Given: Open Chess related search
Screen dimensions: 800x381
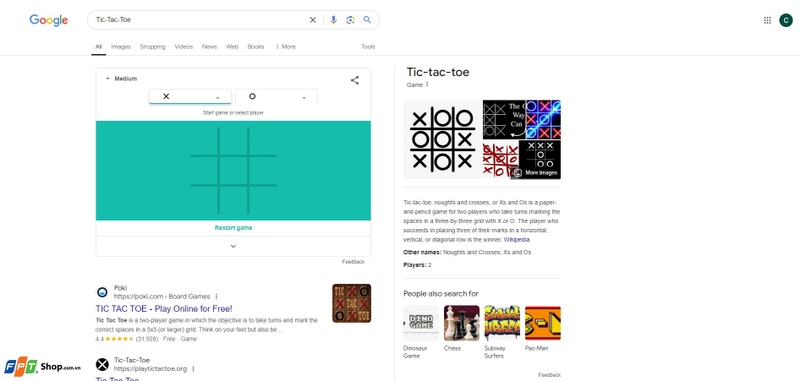Looking at the screenshot, I should tap(461, 329).
